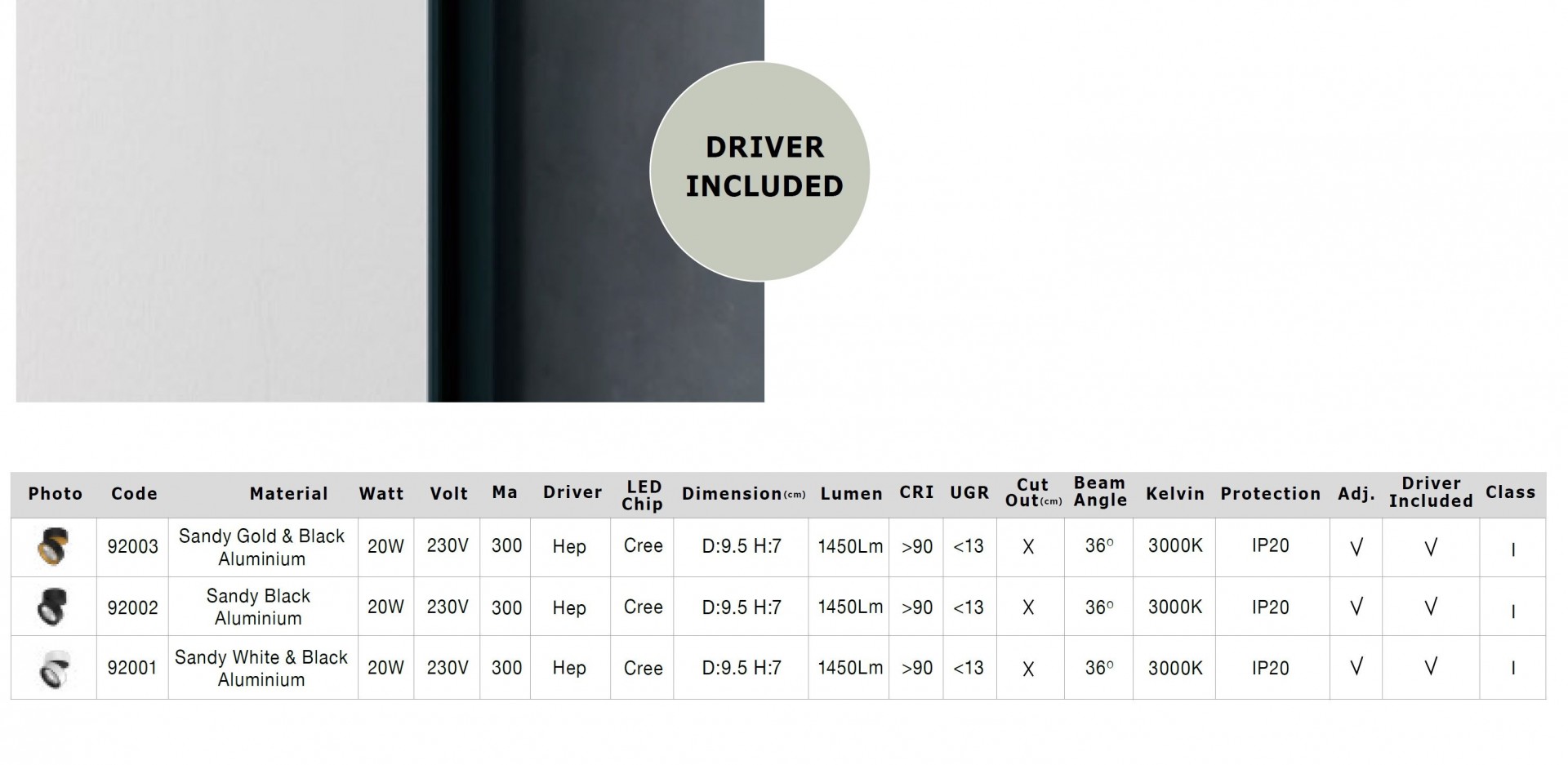Click the Cree cell in row 92002
The image size is (1568, 765).
[643, 607]
